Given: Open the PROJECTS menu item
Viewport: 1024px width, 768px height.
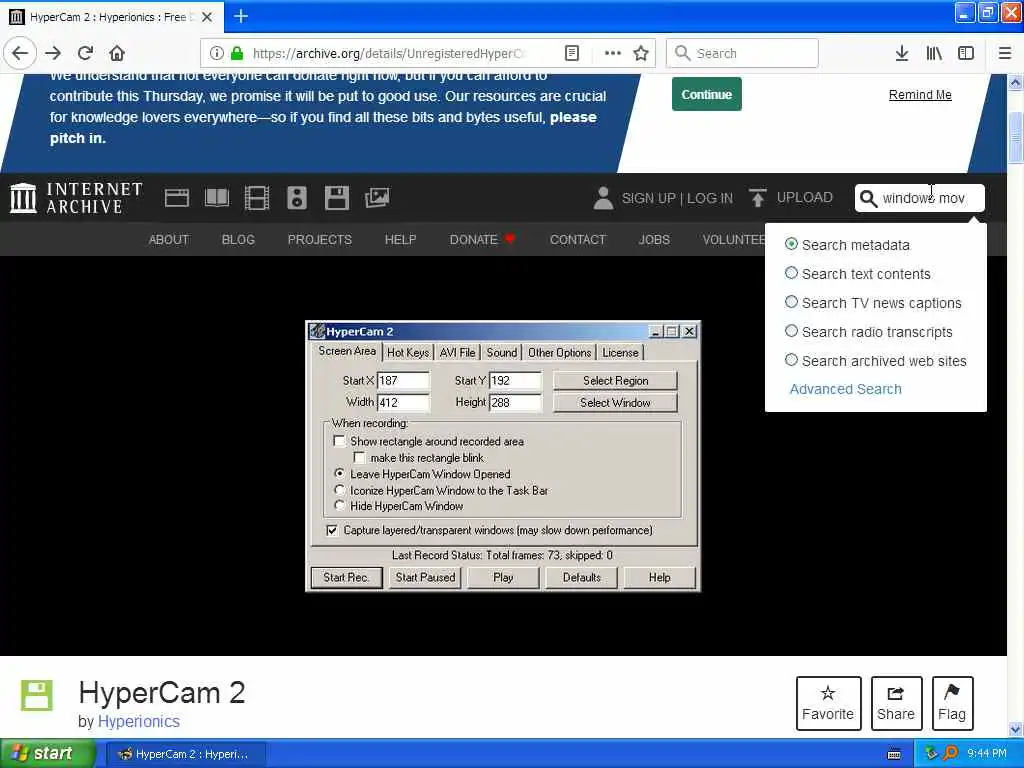Looking at the screenshot, I should click(319, 240).
